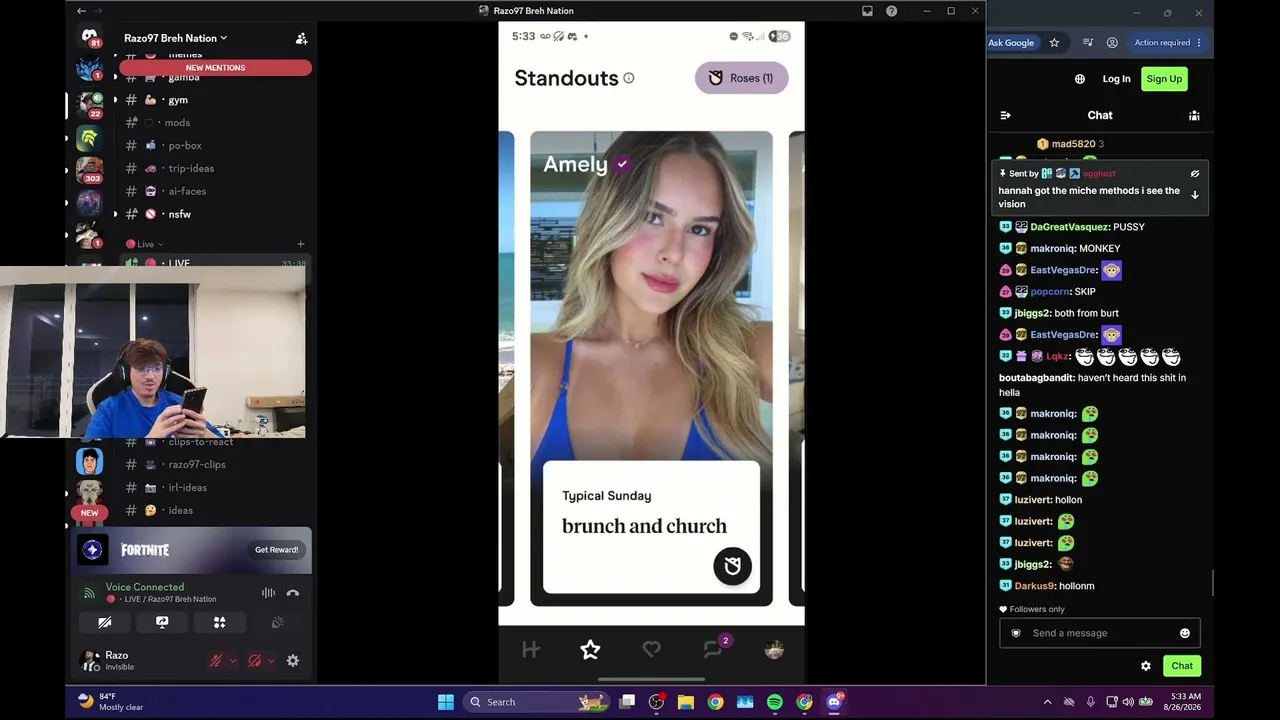Send a rose to Amely's prompt

tap(732, 566)
